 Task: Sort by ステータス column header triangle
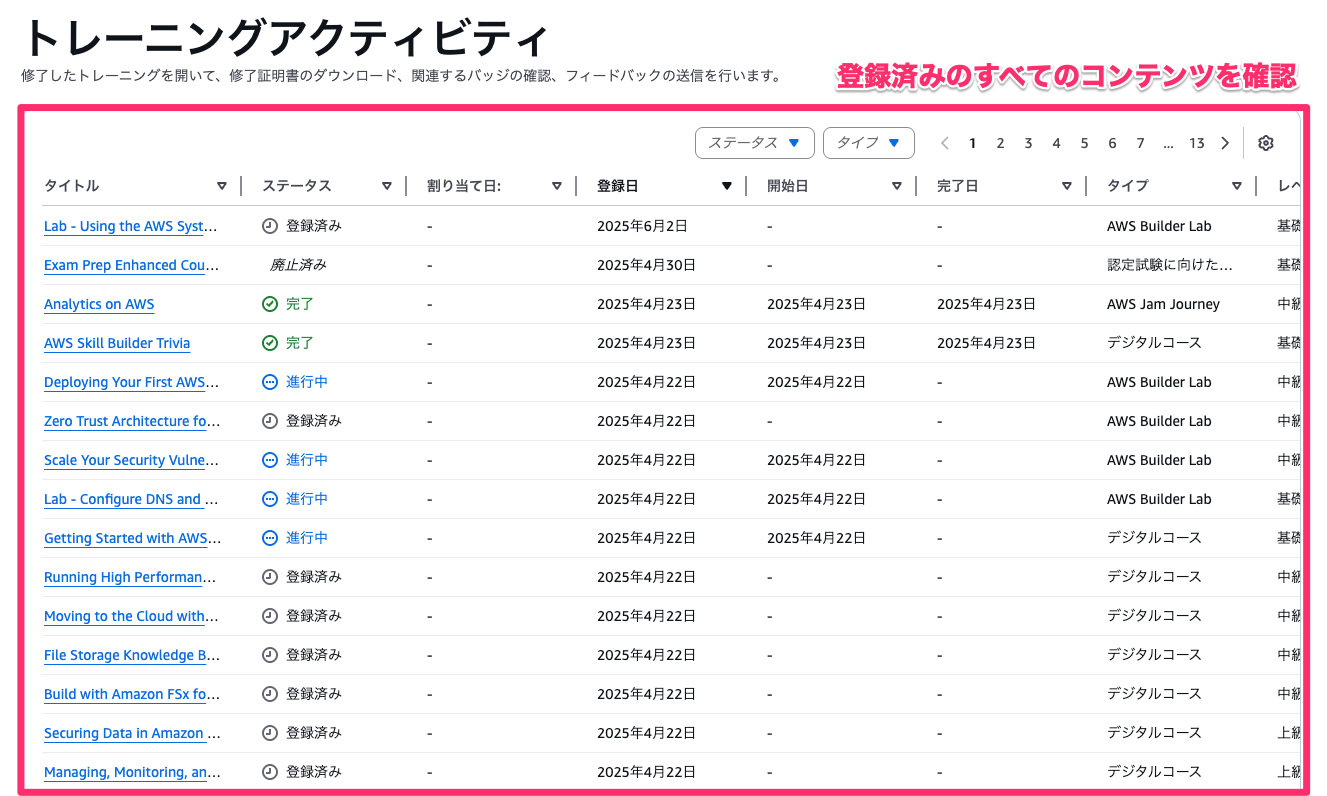point(387,186)
